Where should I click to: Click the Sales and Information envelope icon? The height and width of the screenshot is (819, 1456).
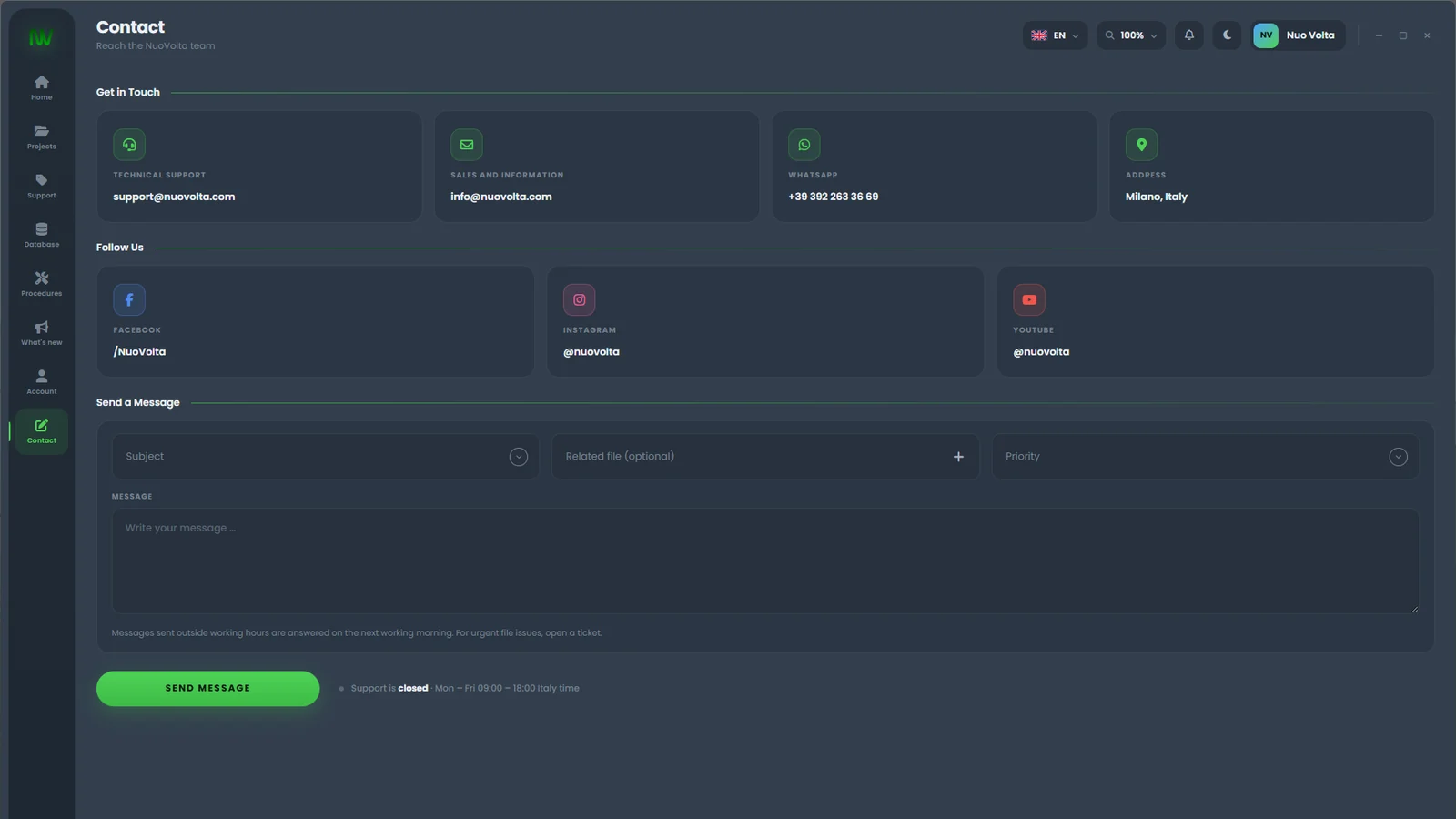click(467, 145)
